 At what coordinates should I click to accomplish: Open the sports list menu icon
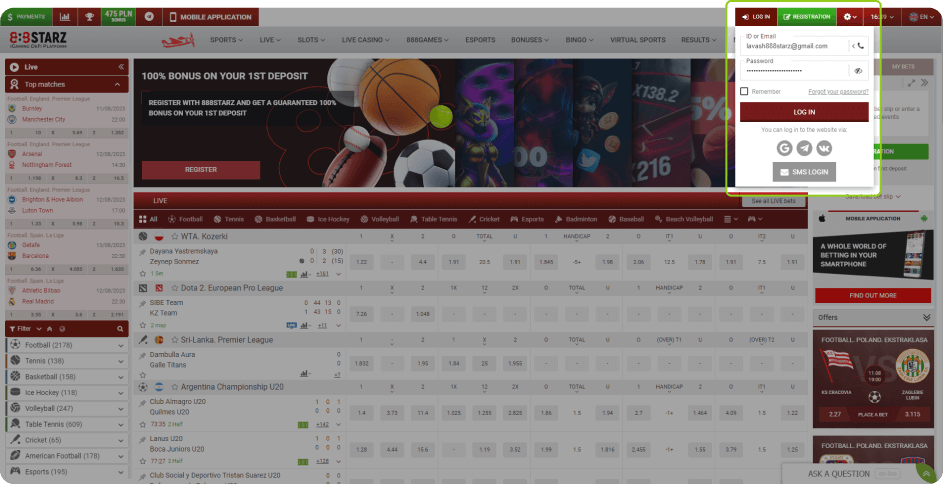click(731, 219)
